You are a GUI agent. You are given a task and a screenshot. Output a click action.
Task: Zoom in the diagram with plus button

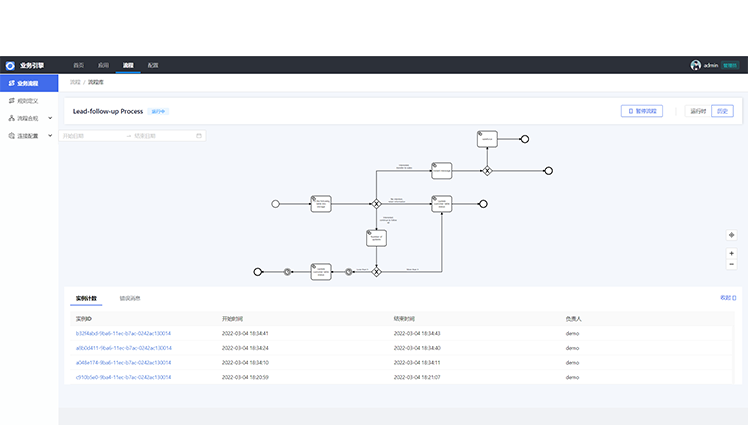pos(732,253)
